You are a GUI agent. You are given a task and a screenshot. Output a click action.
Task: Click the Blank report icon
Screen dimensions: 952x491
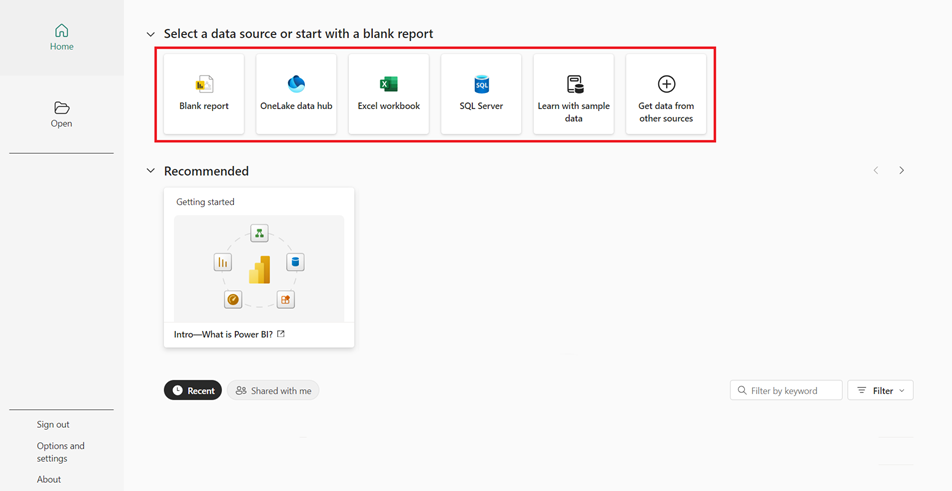click(x=204, y=85)
